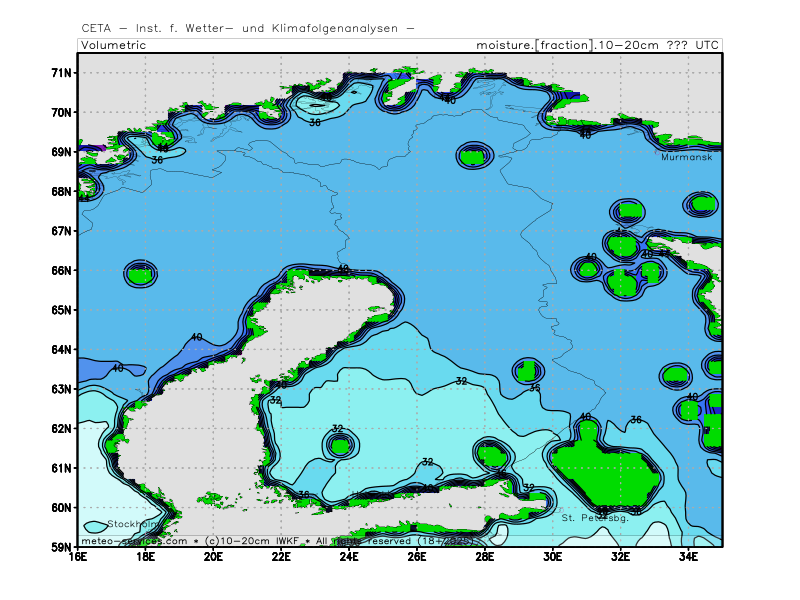
Task: Select the 34E longitude axis label
Action: tap(688, 557)
